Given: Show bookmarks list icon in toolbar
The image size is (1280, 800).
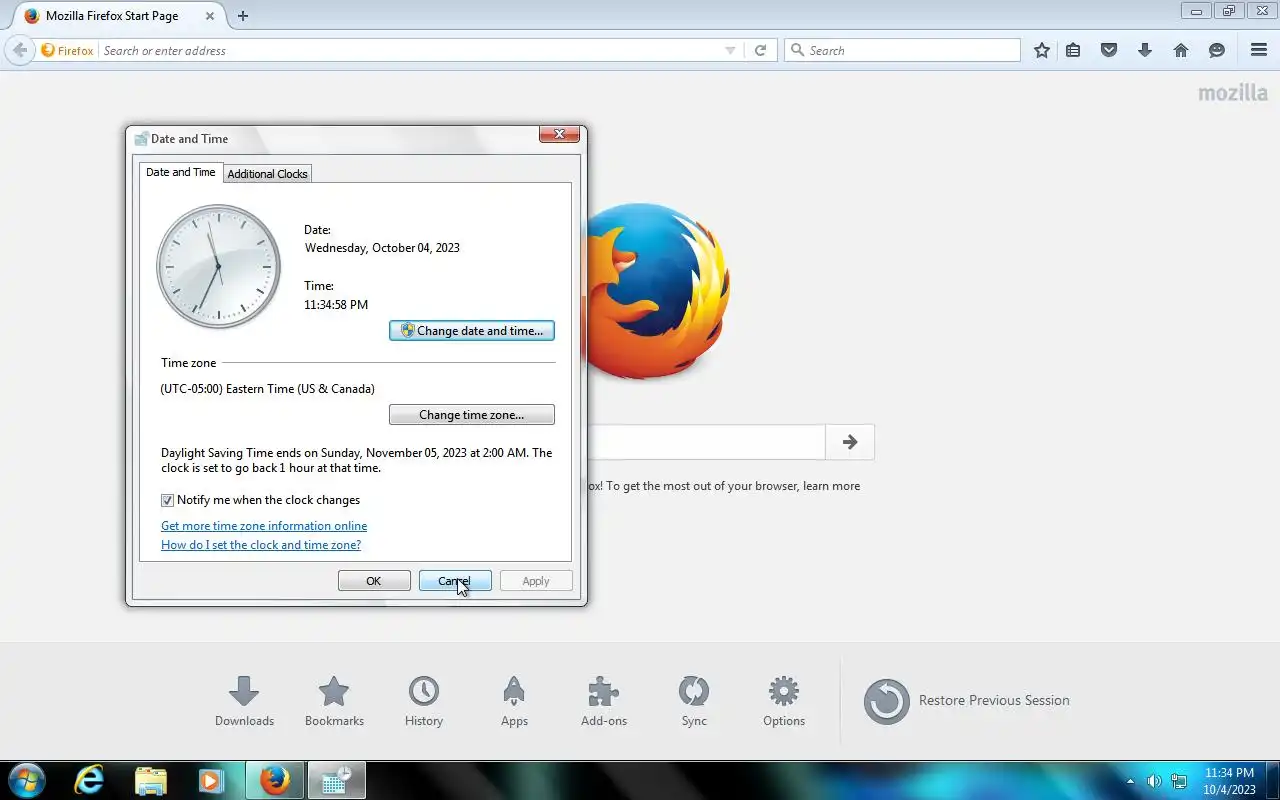Looking at the screenshot, I should click(1073, 50).
